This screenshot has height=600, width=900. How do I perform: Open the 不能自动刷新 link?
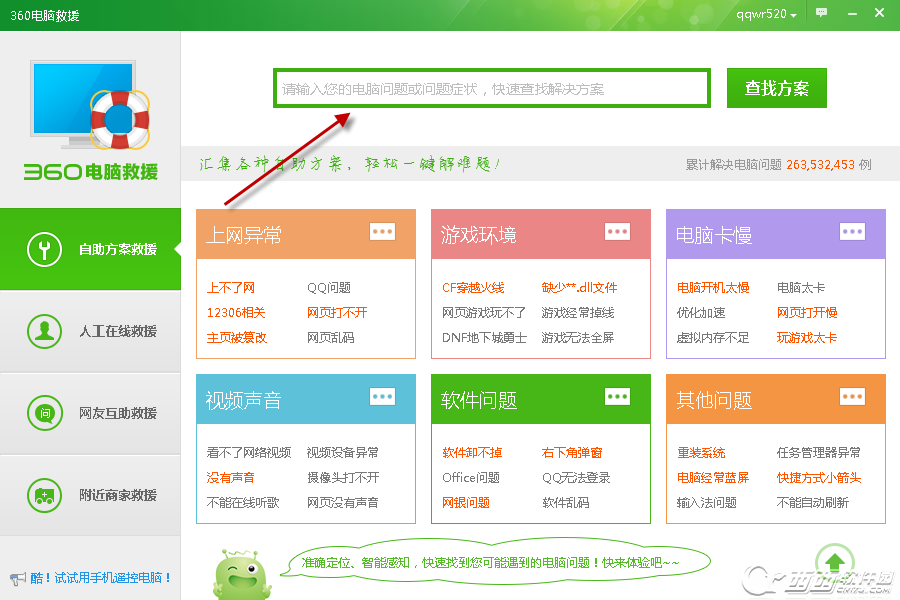click(x=813, y=502)
